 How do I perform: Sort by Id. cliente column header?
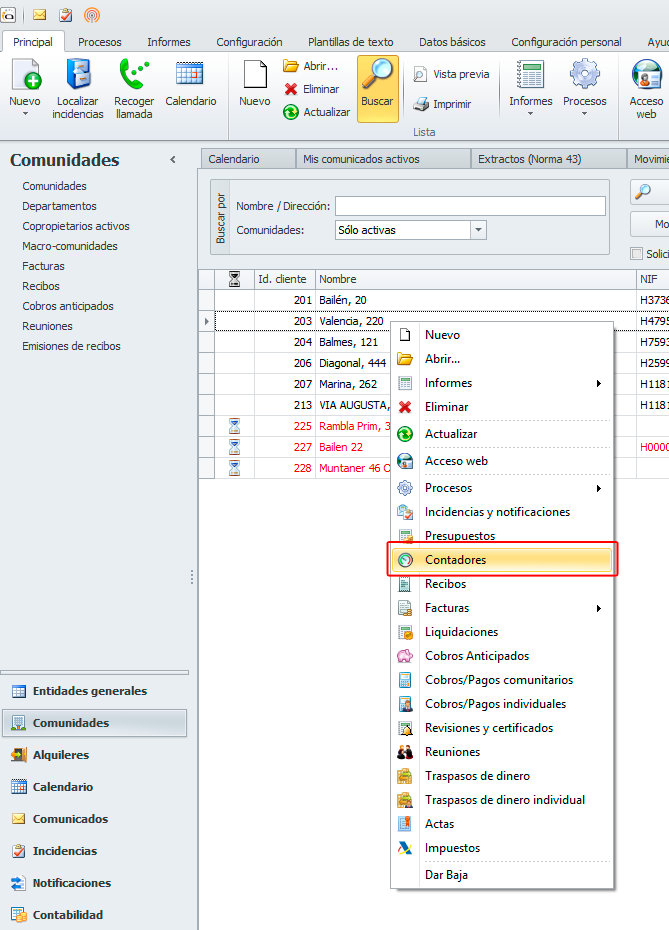tap(285, 279)
